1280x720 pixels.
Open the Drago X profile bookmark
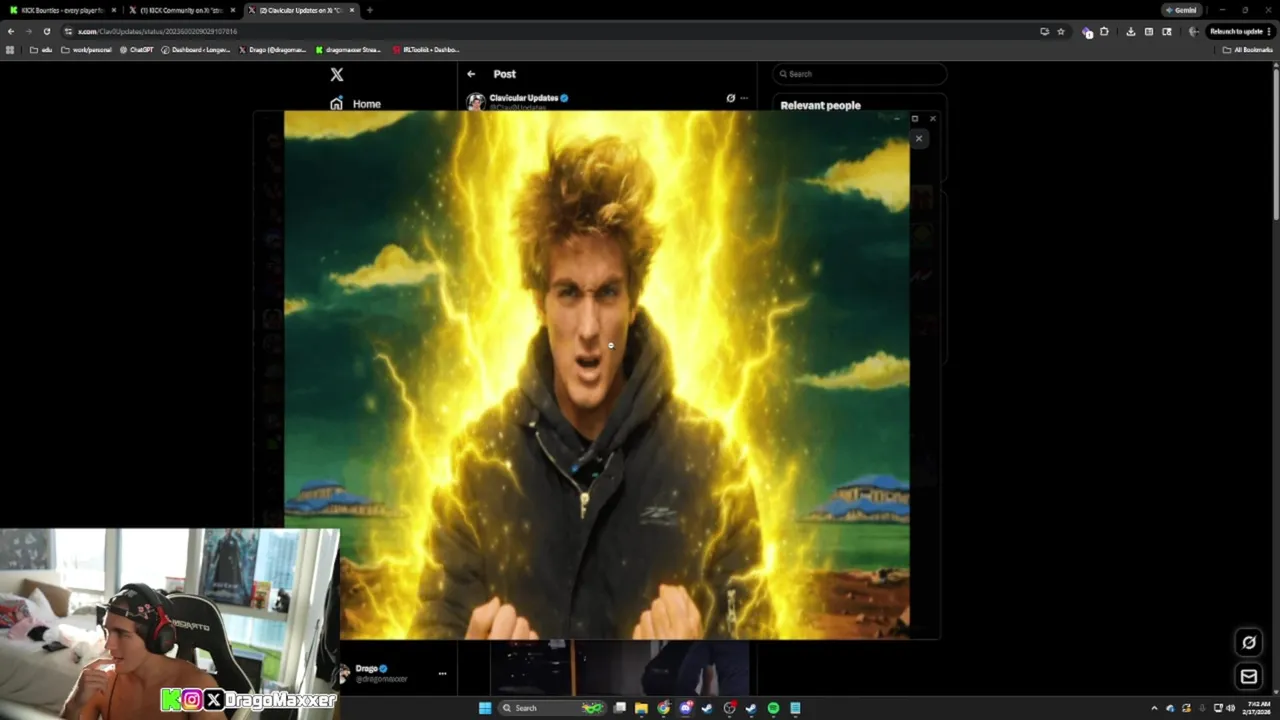pos(272,49)
